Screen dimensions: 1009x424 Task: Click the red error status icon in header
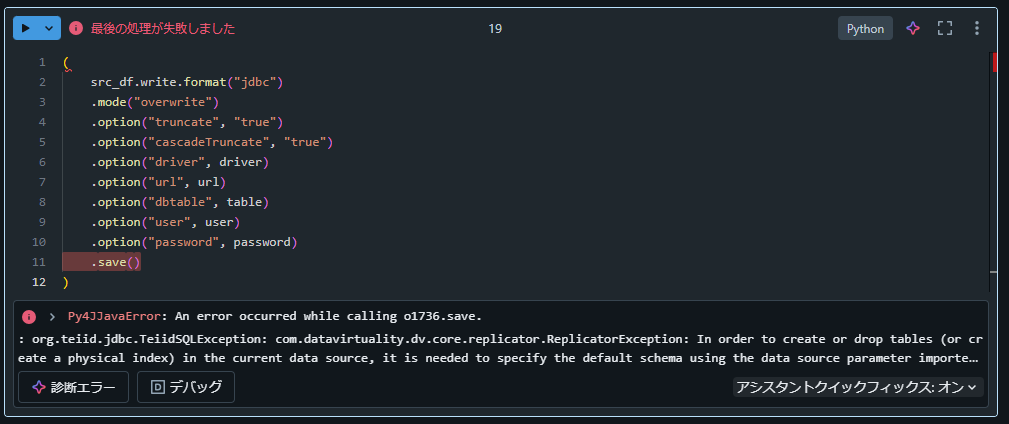tap(76, 28)
